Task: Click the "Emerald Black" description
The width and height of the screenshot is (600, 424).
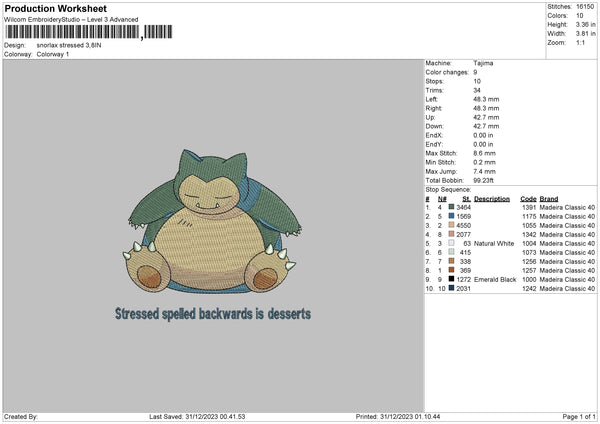Action: click(495, 279)
